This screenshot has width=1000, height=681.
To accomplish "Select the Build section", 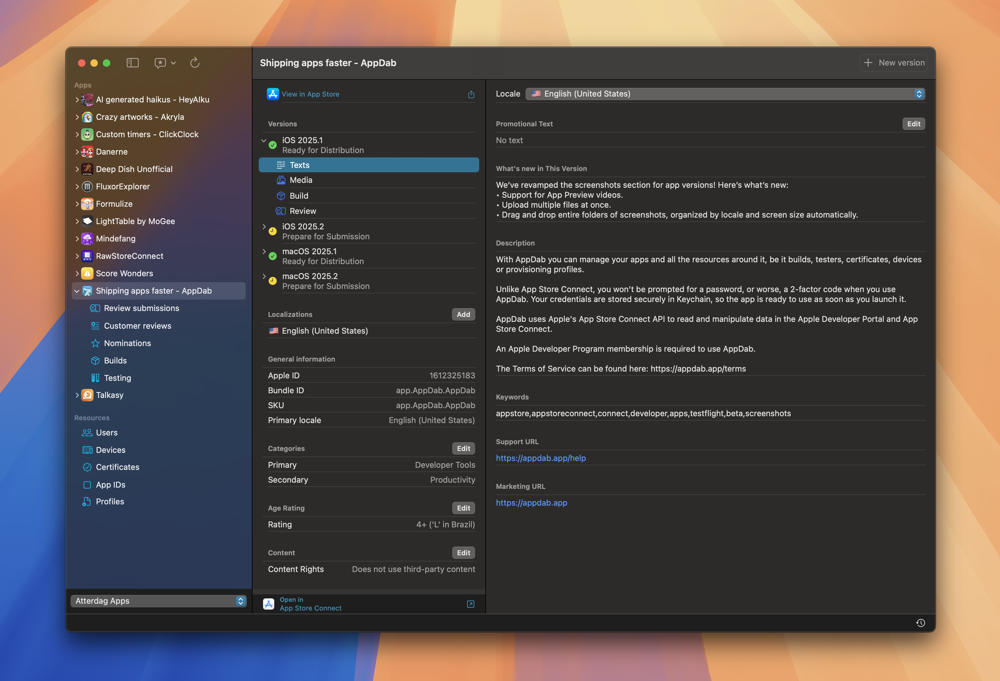I will pos(369,196).
